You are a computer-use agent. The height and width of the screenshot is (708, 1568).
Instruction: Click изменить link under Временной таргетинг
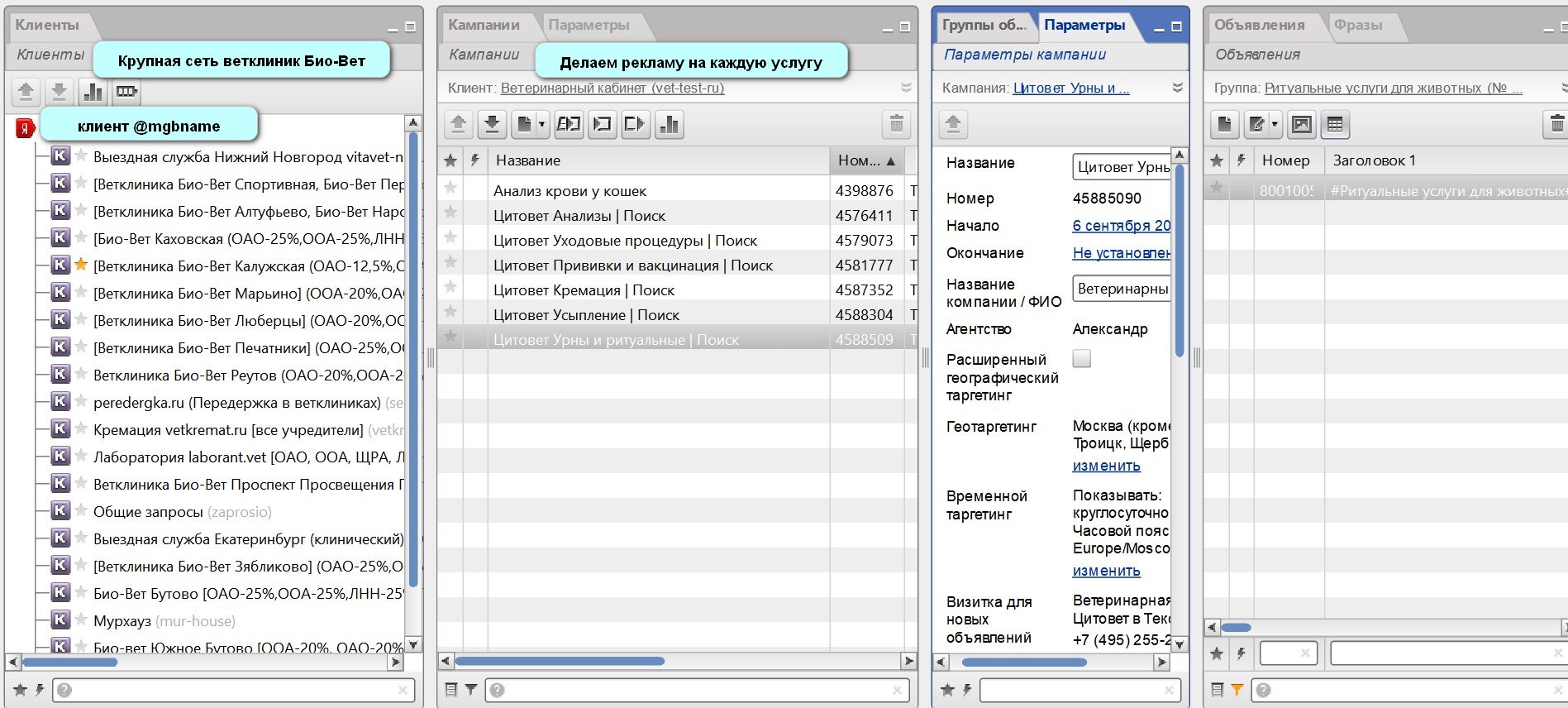1106,571
